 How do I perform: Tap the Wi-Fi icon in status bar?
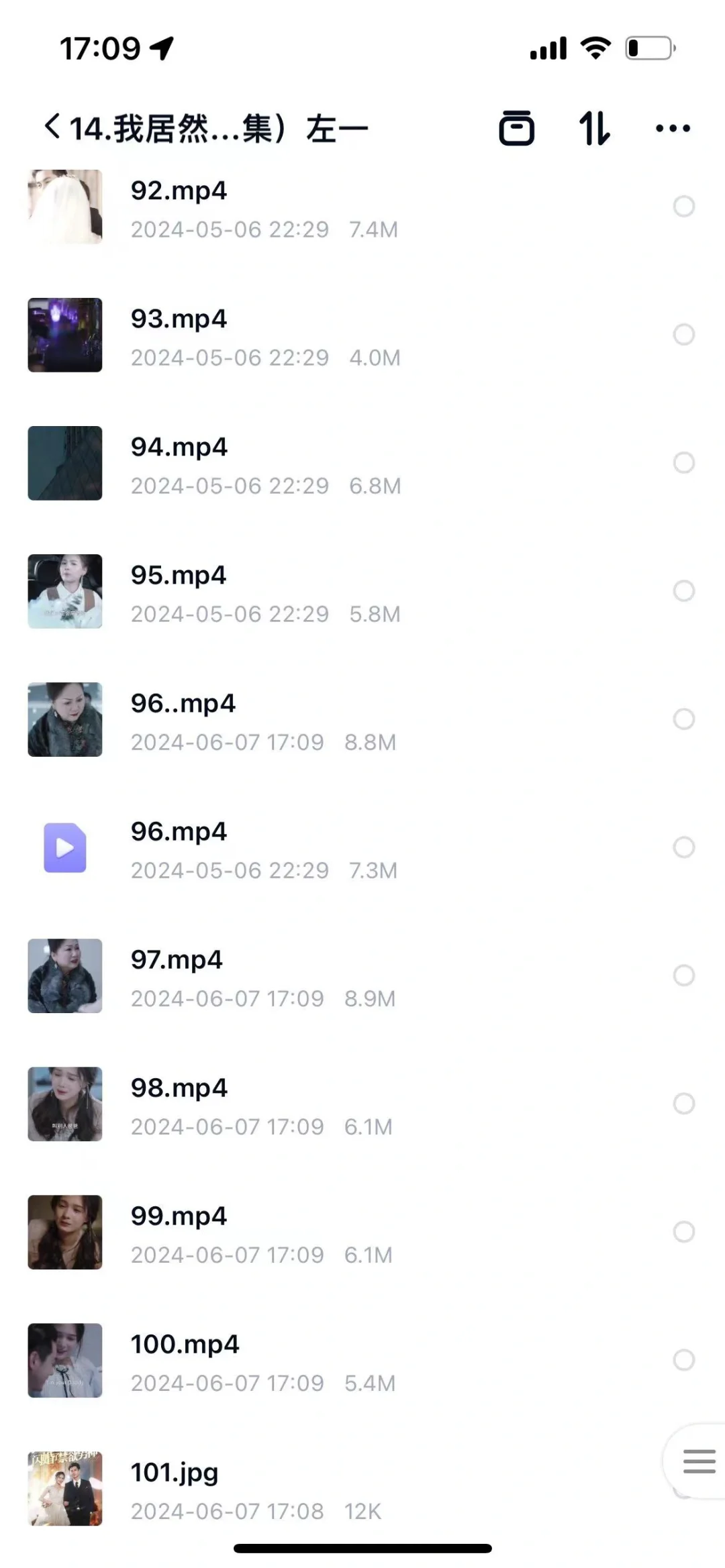pyautogui.click(x=595, y=48)
